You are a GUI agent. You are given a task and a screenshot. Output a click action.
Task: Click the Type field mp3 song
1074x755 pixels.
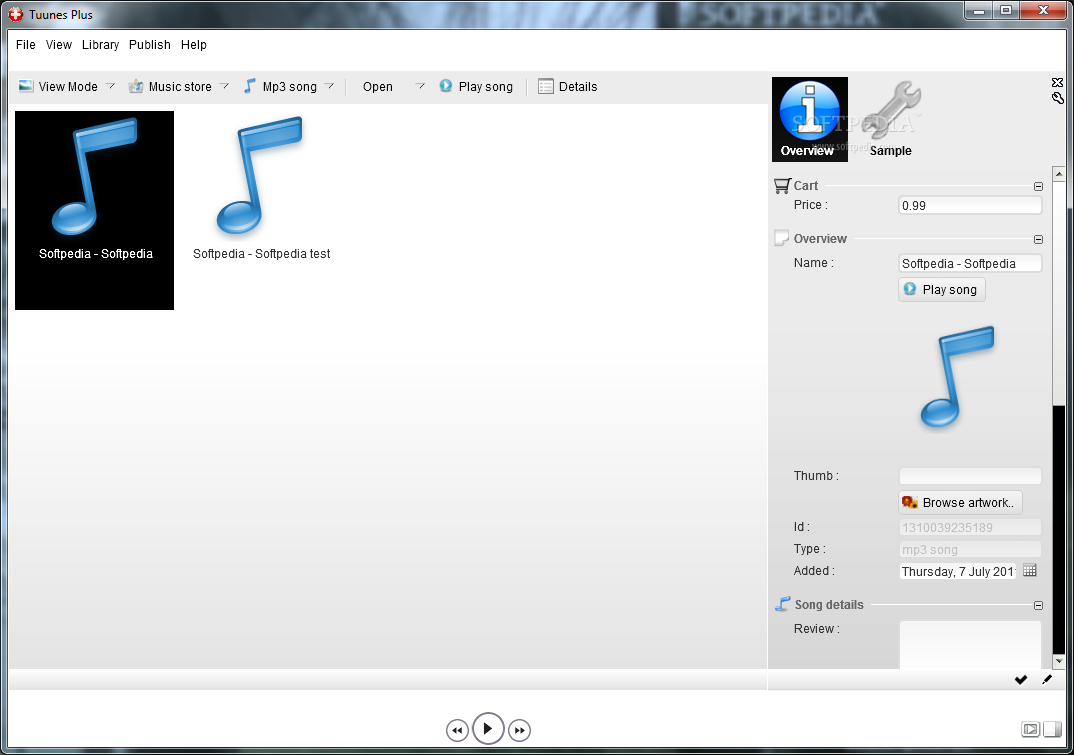pyautogui.click(x=970, y=549)
